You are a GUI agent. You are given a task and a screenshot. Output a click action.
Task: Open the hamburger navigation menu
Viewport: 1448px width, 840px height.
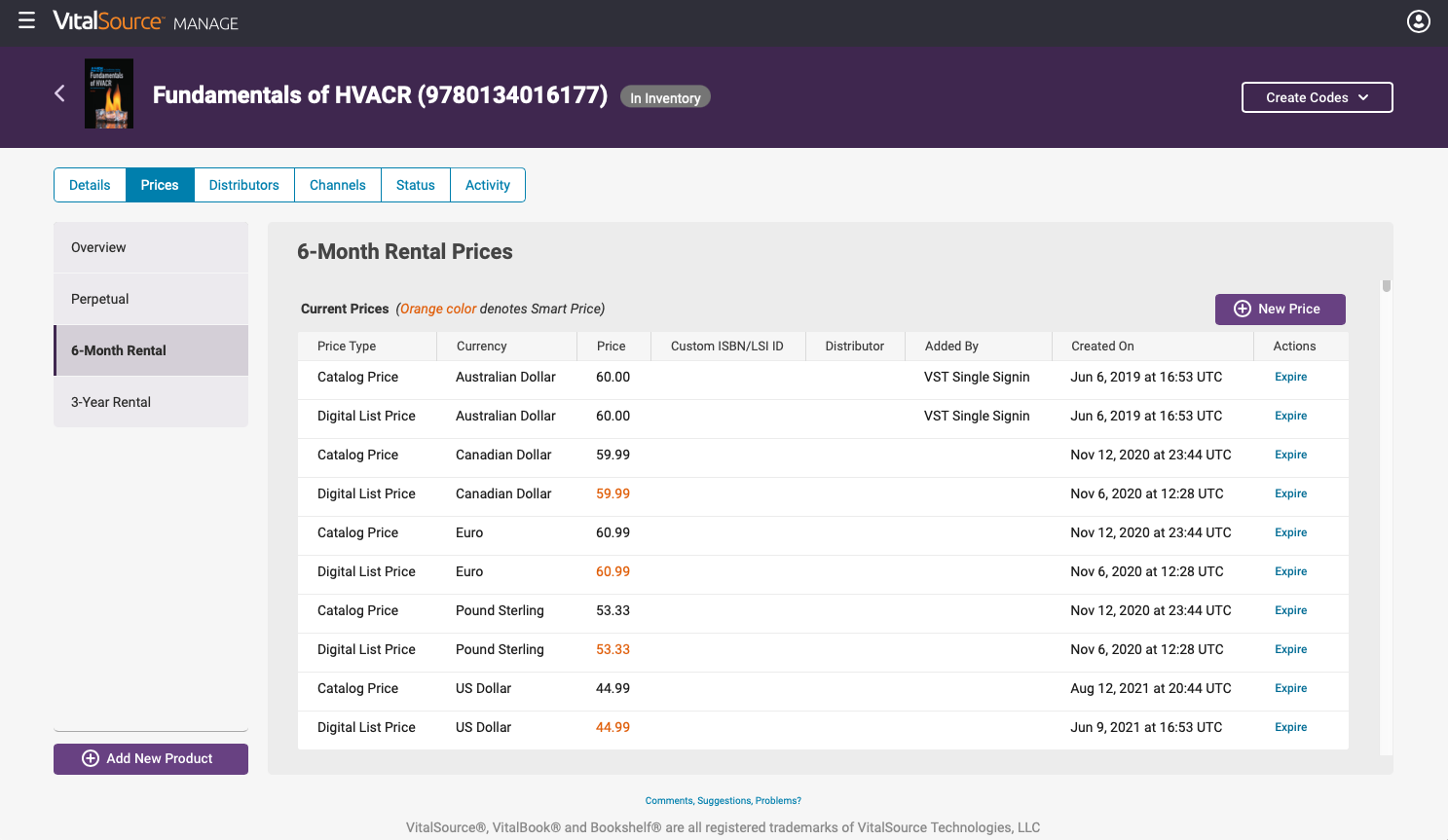[26, 20]
